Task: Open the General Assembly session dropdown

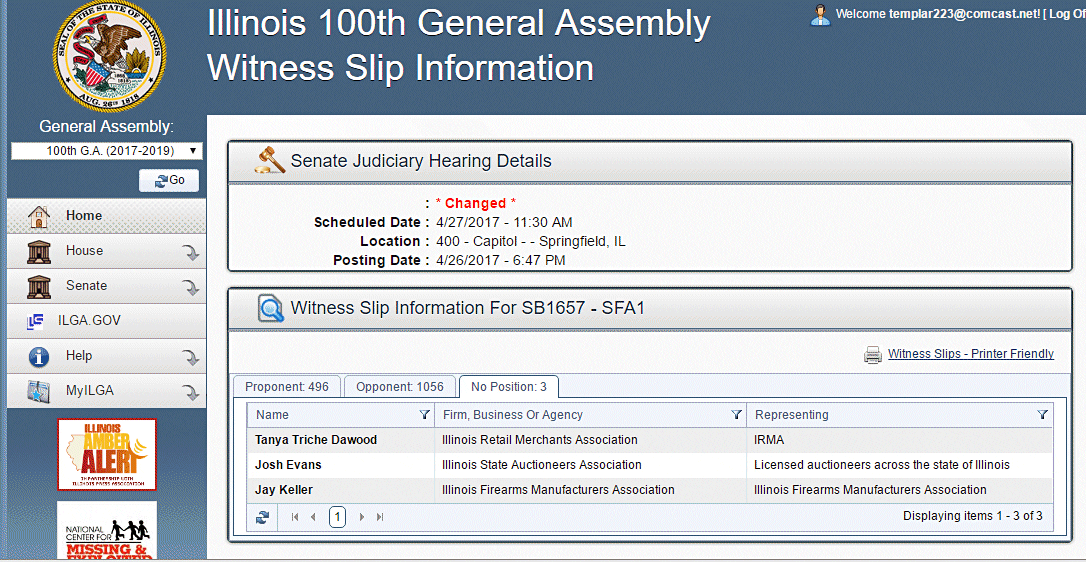Action: pos(106,151)
